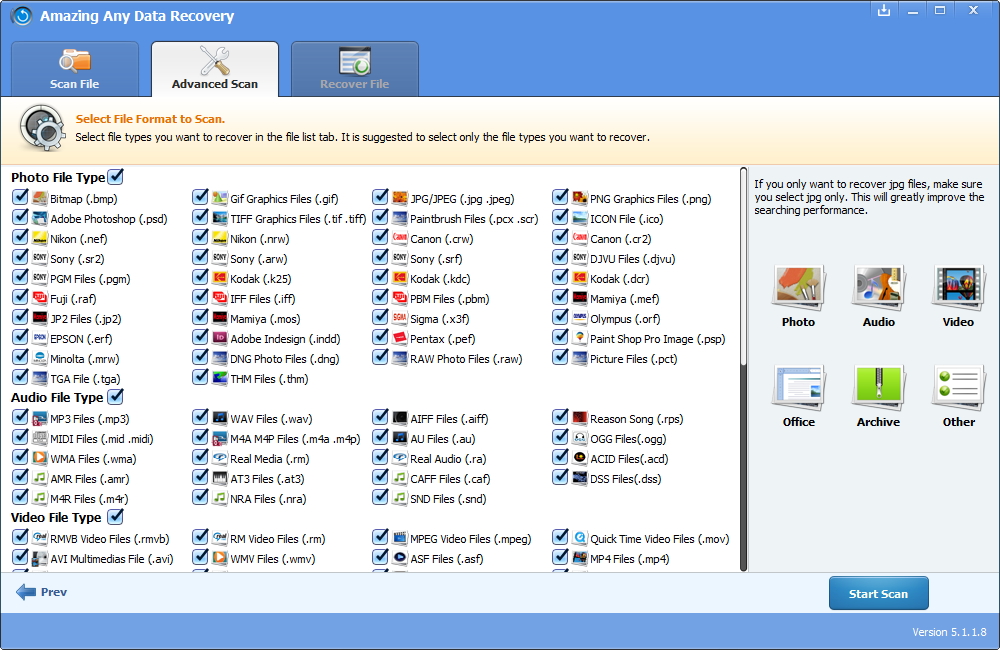This screenshot has width=1000, height=650.
Task: Click the Sigma (.x3f) label
Action: click(439, 319)
